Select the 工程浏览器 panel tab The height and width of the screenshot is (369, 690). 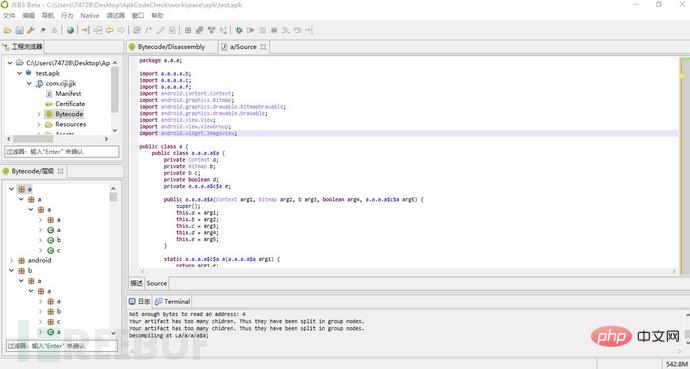(23, 47)
